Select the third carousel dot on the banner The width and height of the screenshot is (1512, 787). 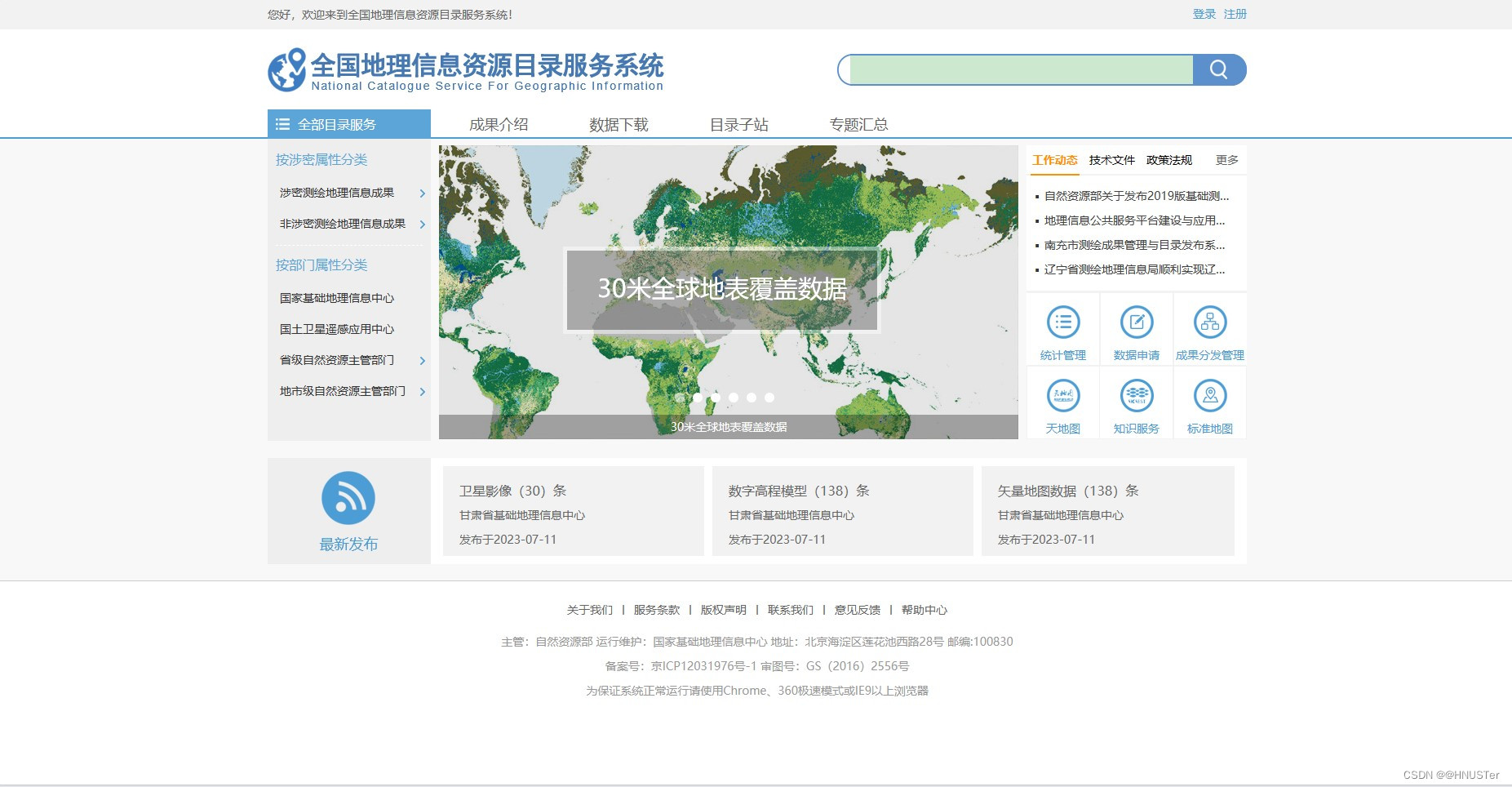716,398
